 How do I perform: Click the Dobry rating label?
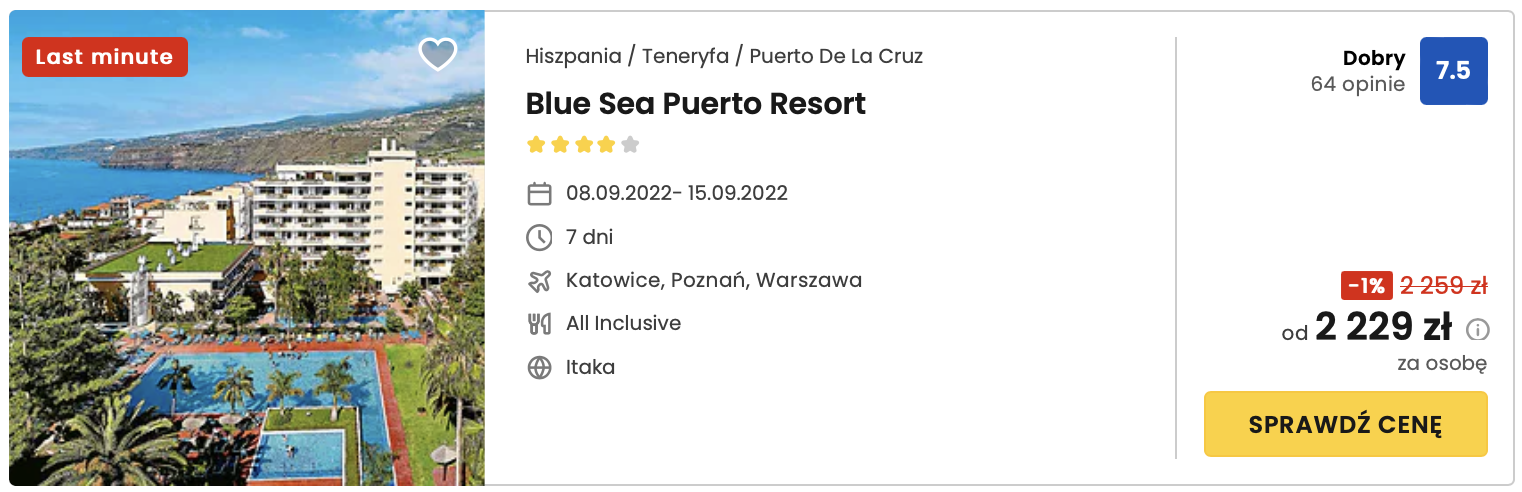click(1374, 59)
